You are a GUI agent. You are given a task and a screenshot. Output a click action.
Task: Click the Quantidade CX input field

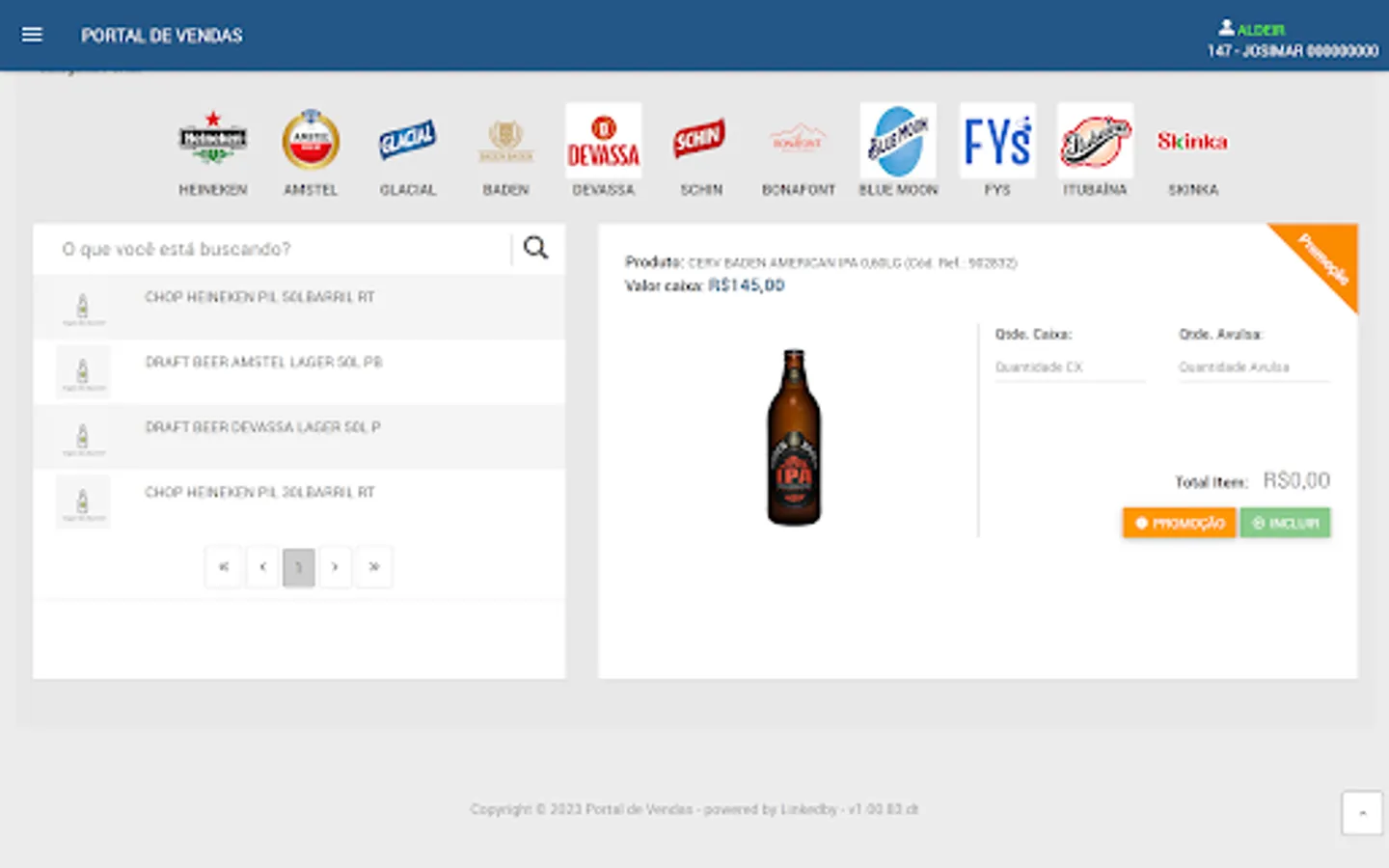point(1070,367)
